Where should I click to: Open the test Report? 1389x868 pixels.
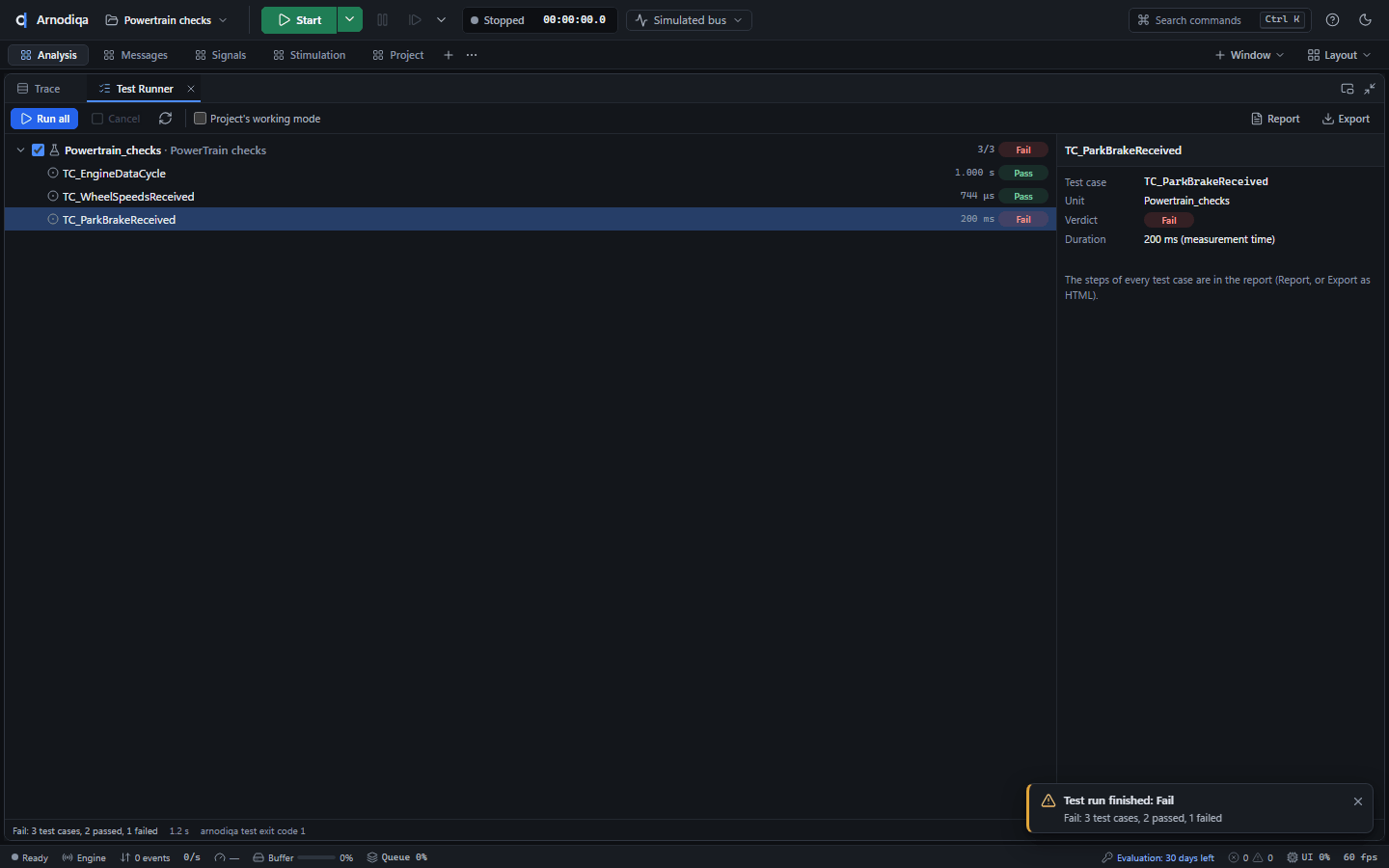click(x=1275, y=119)
